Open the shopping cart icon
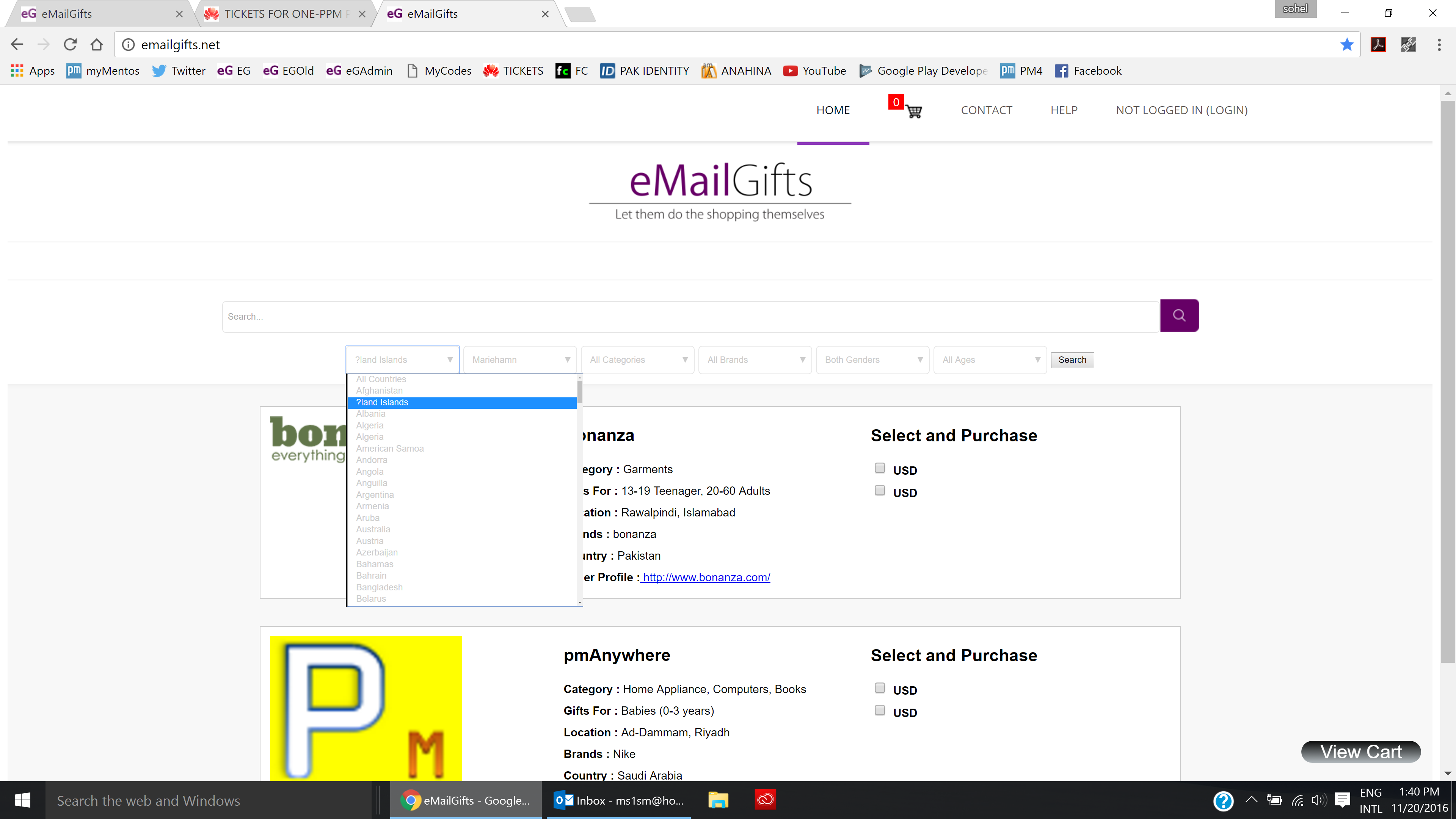This screenshot has height=819, width=1456. tap(913, 111)
